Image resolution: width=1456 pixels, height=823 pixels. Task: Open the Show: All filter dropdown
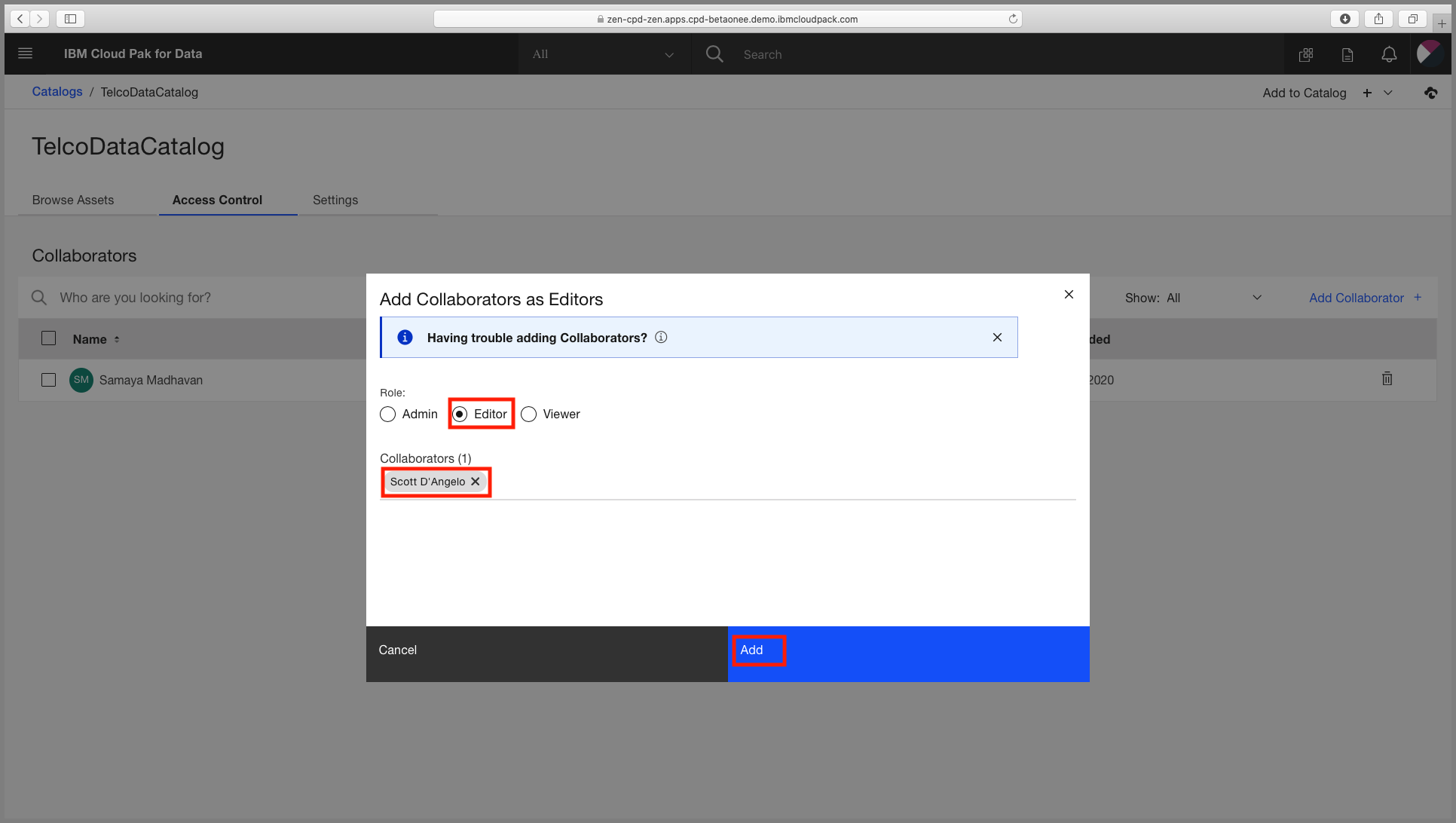coord(1198,297)
